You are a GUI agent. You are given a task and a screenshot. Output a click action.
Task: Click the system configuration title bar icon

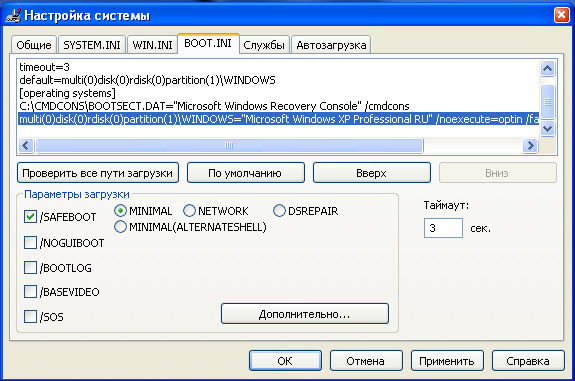click(13, 15)
